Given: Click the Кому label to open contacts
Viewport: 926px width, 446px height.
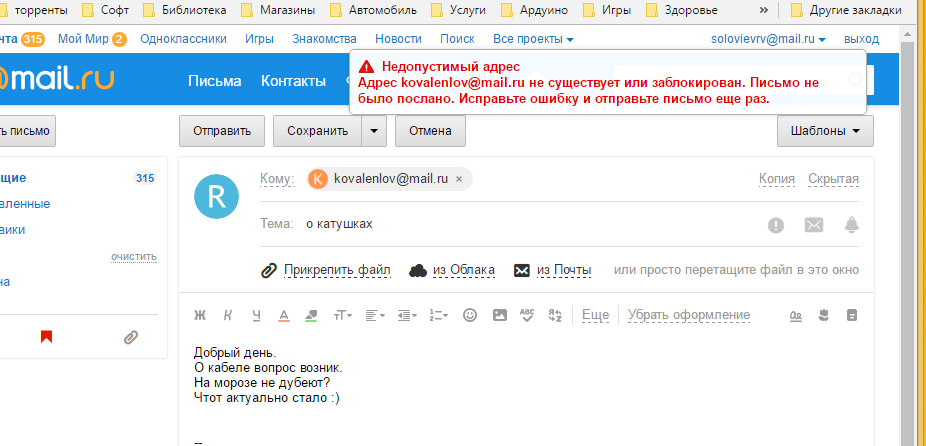Looking at the screenshot, I should pyautogui.click(x=277, y=179).
